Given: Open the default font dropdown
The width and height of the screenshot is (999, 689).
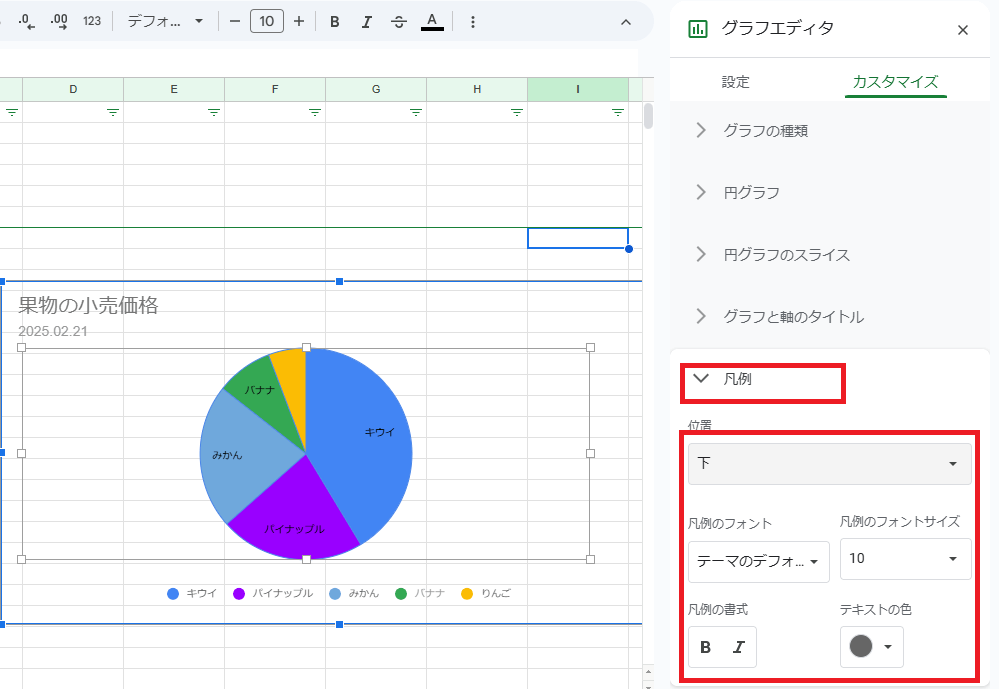Looking at the screenshot, I should coord(165,22).
